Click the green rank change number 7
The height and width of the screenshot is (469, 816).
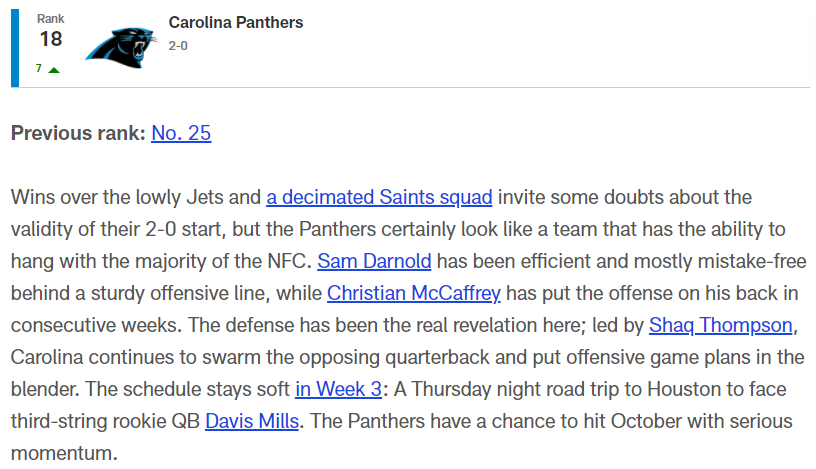coord(38,69)
